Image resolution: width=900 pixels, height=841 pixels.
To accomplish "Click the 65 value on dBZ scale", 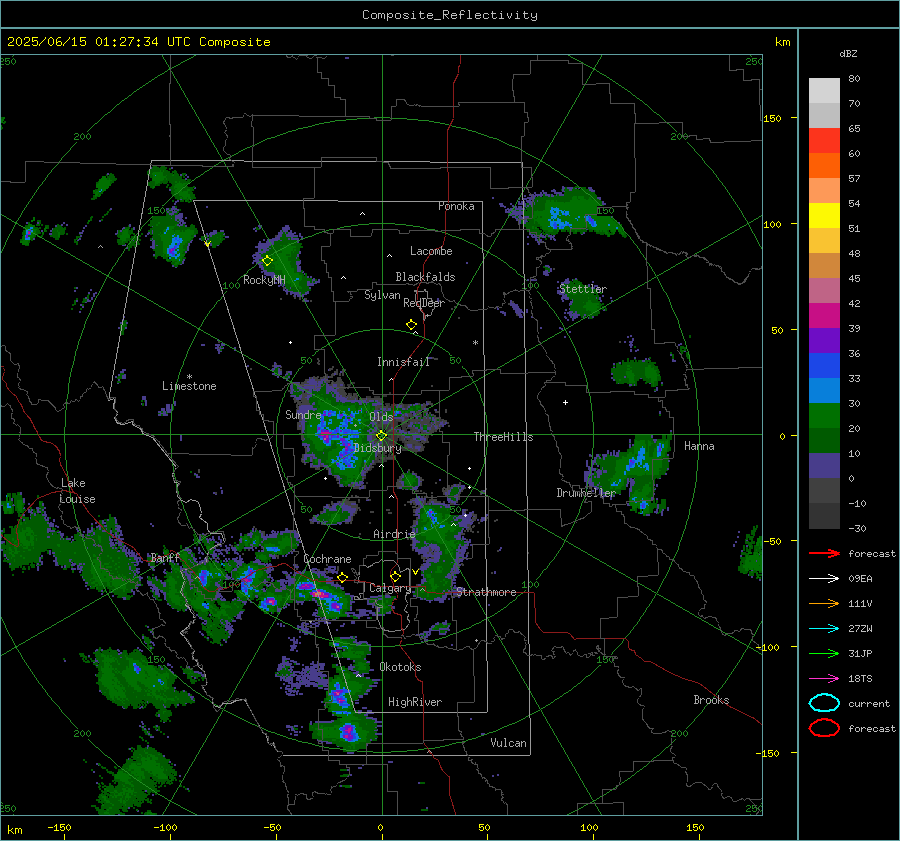I will coord(854,129).
